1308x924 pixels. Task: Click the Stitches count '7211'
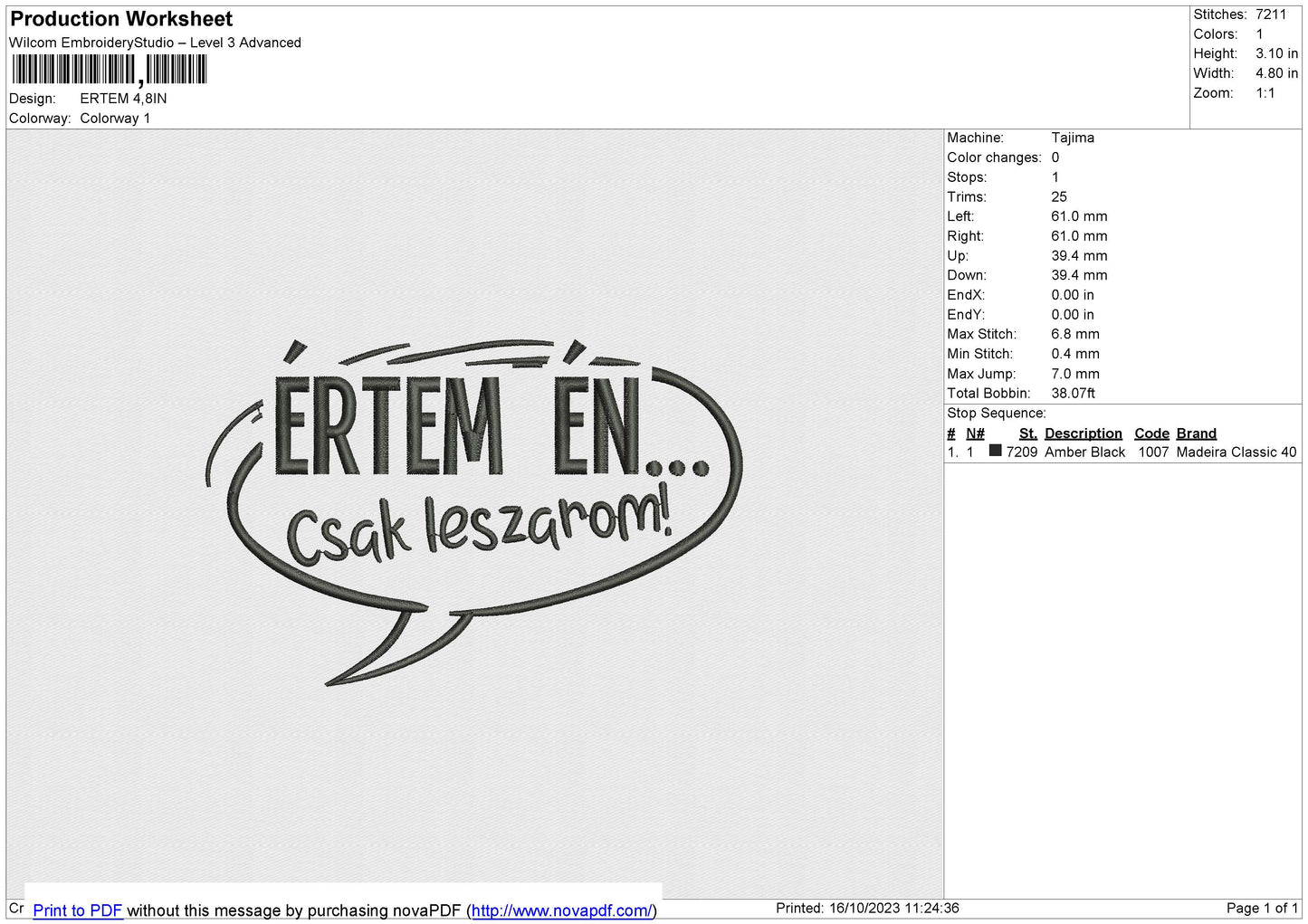tap(1271, 14)
